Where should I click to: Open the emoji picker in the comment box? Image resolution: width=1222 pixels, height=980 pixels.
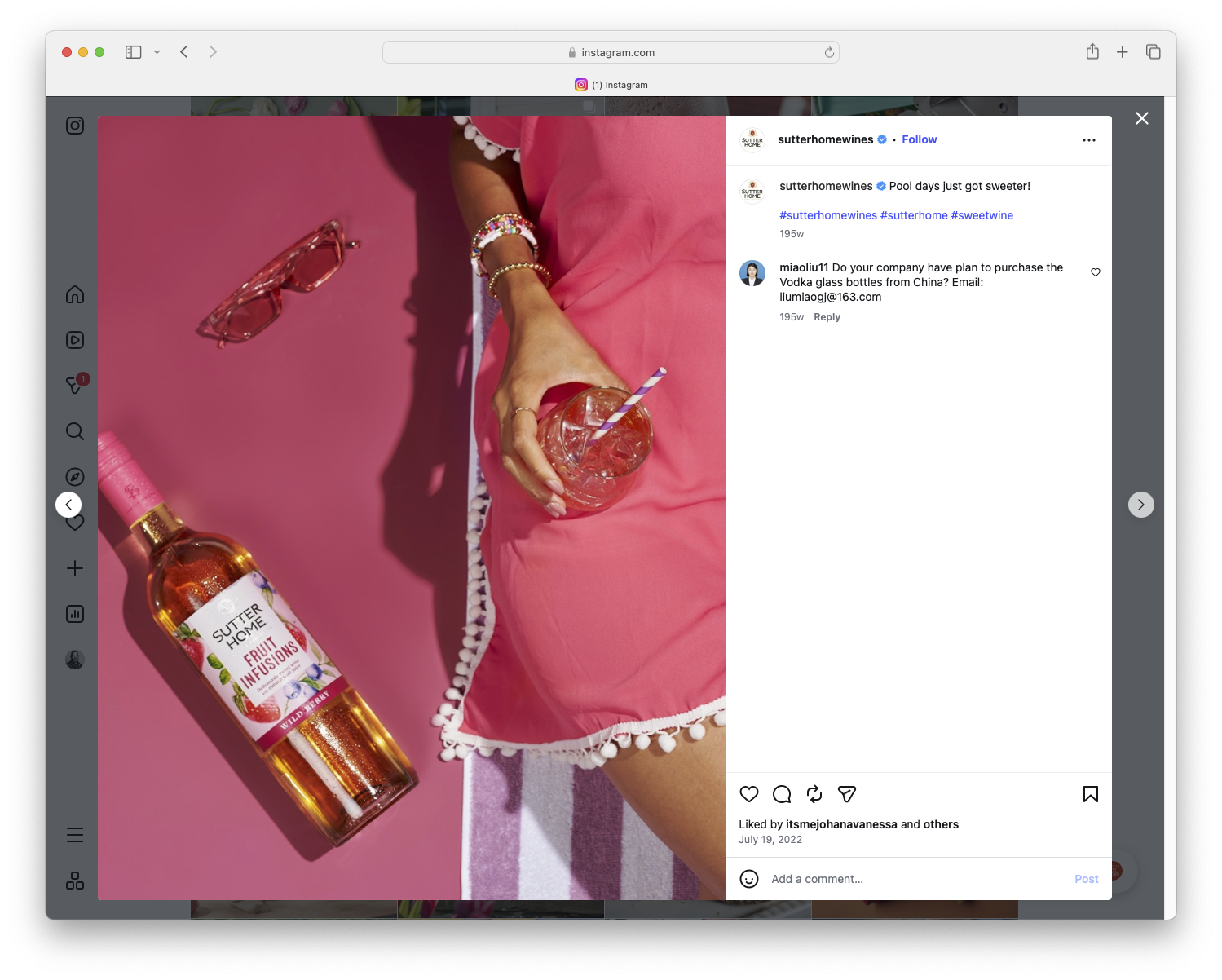749,879
